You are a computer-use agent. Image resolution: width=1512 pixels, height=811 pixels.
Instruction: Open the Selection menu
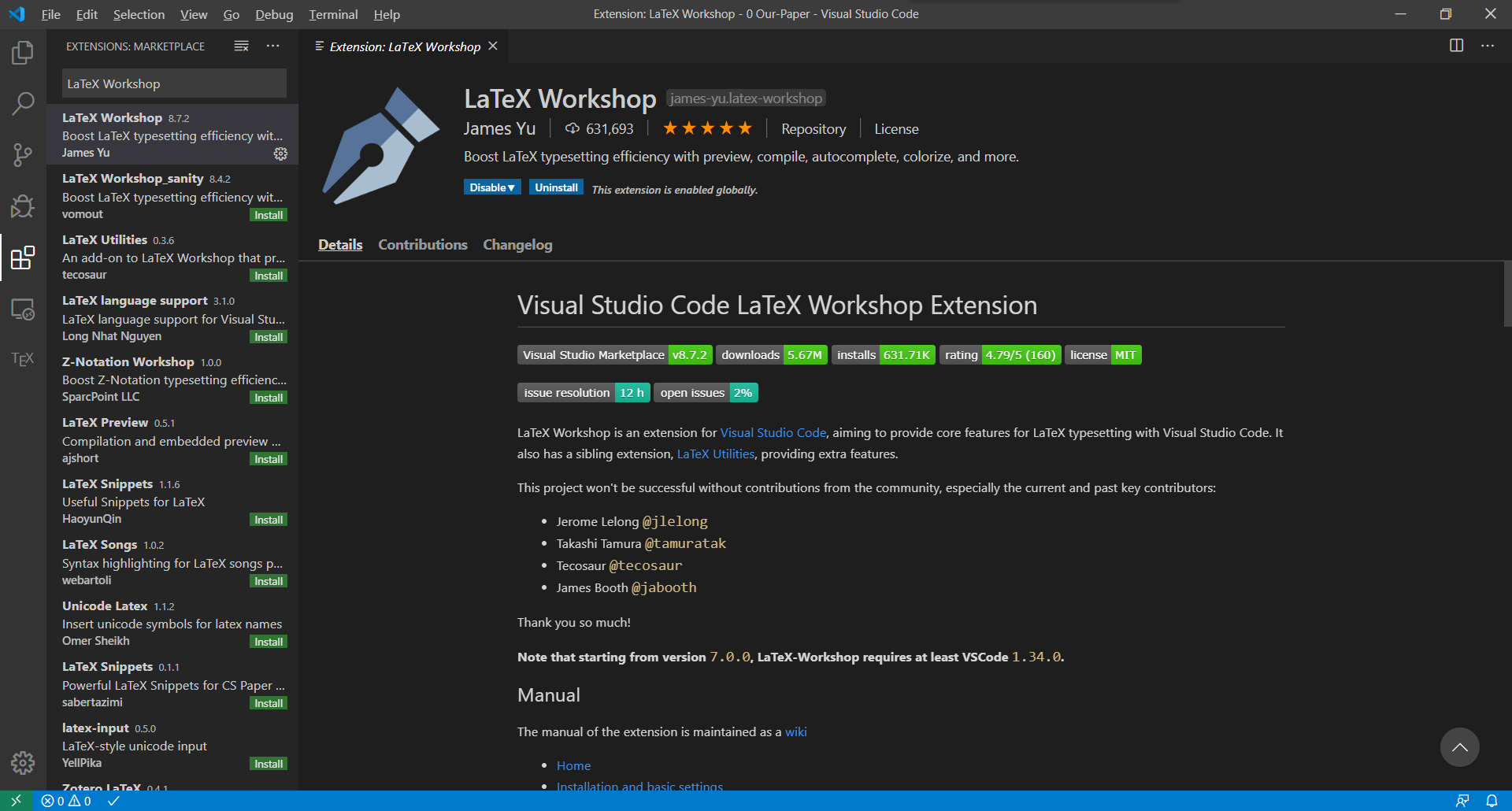coord(139,14)
